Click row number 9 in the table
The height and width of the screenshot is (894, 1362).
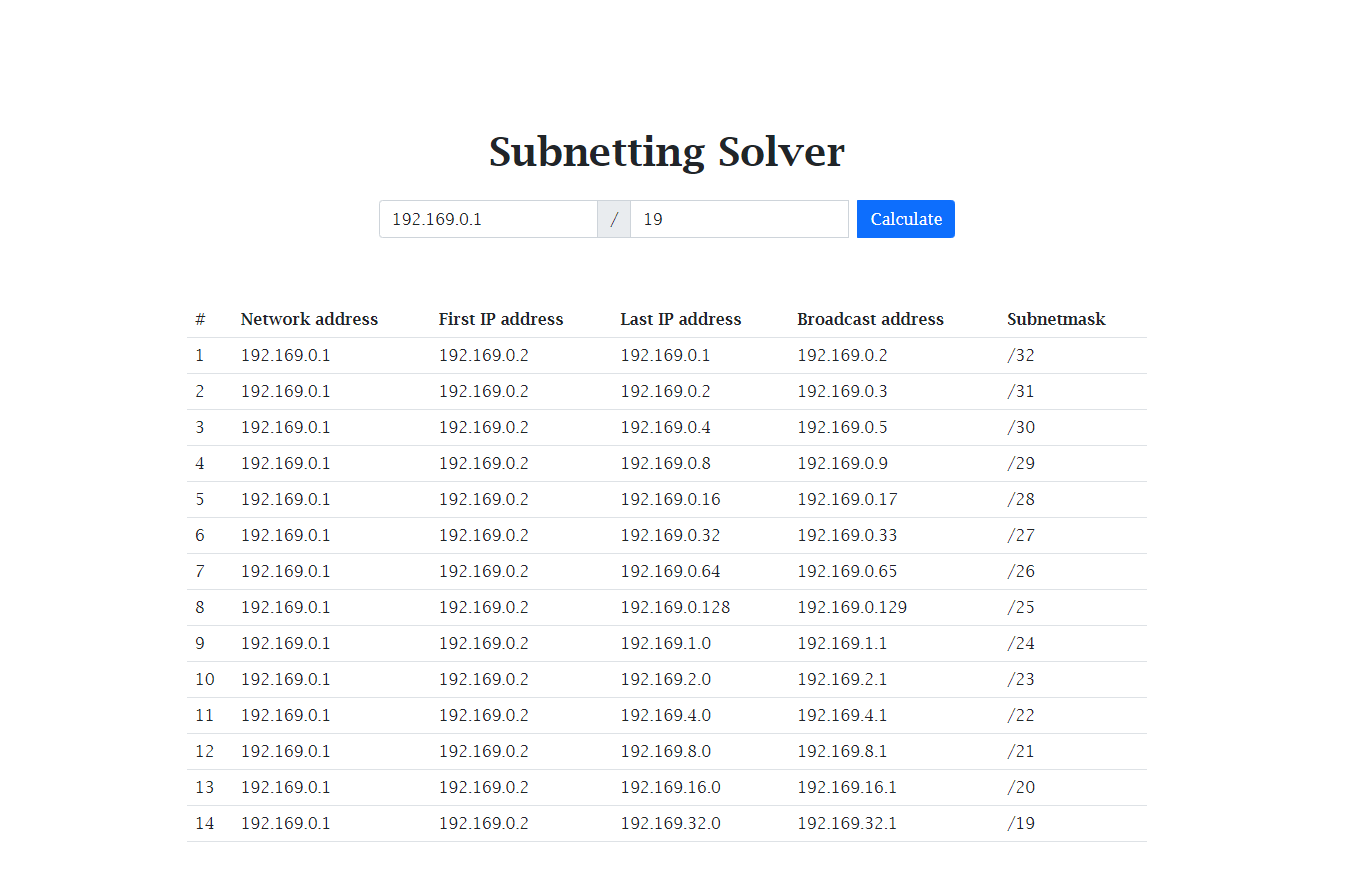pyautogui.click(x=199, y=643)
